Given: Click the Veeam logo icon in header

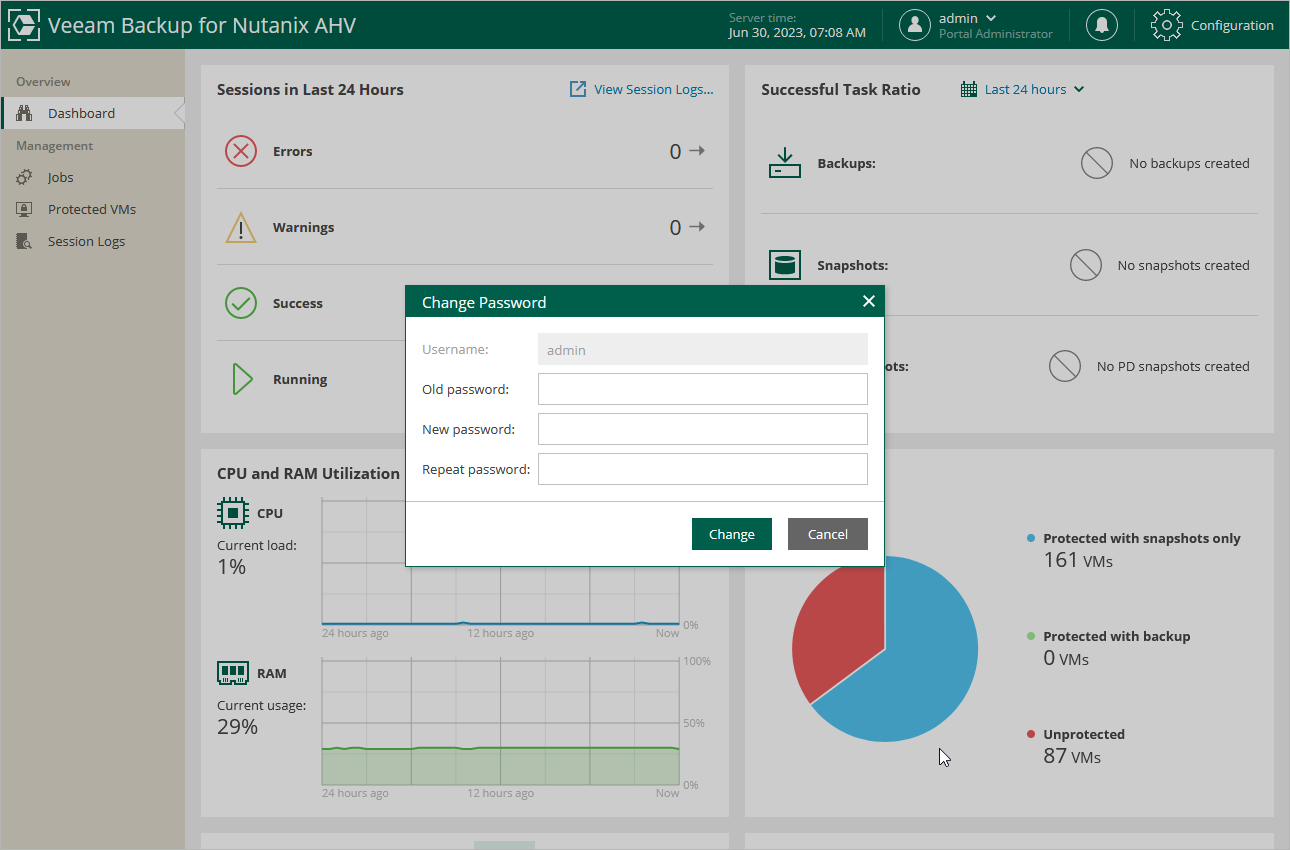Looking at the screenshot, I should pos(24,25).
